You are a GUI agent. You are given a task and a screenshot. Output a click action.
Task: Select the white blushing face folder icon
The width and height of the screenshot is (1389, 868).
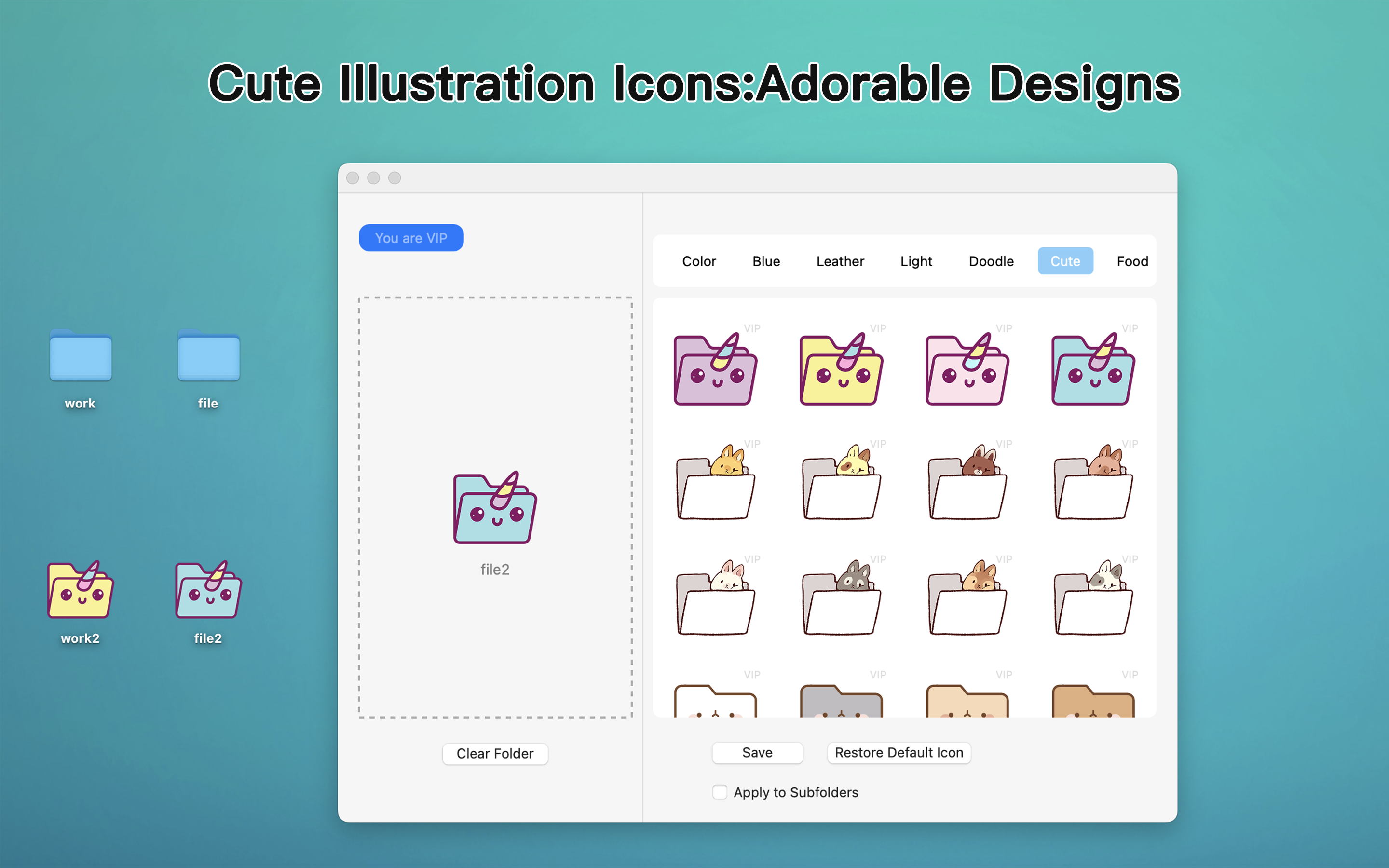(x=715, y=700)
